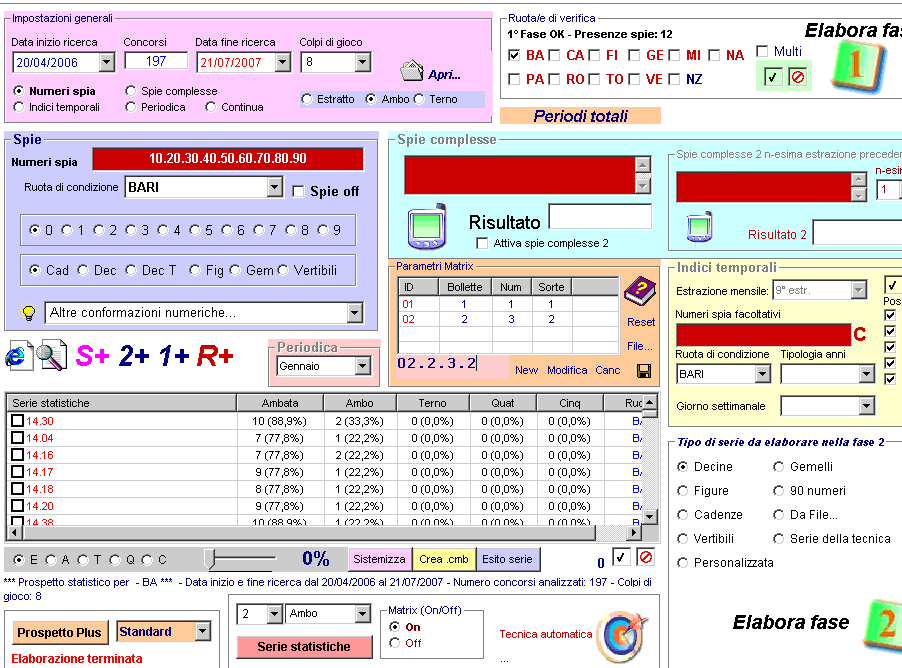Open the magnifier search document icon
The image size is (902, 668).
click(x=52, y=356)
